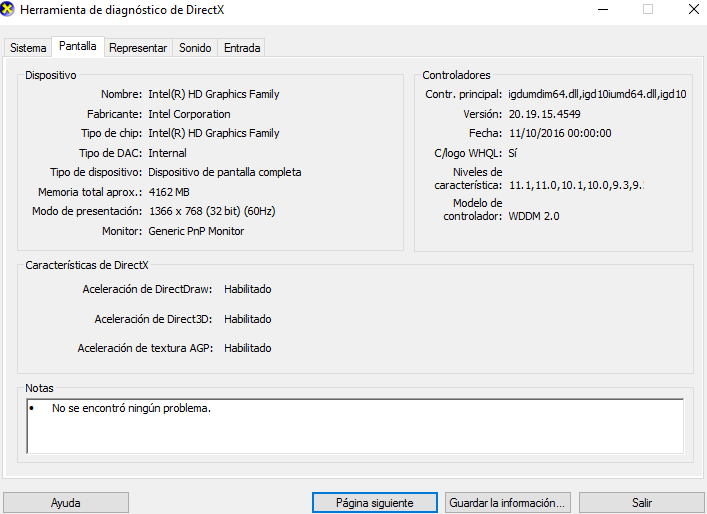Click the Página siguiente button
The height and width of the screenshot is (514, 707).
(x=375, y=503)
